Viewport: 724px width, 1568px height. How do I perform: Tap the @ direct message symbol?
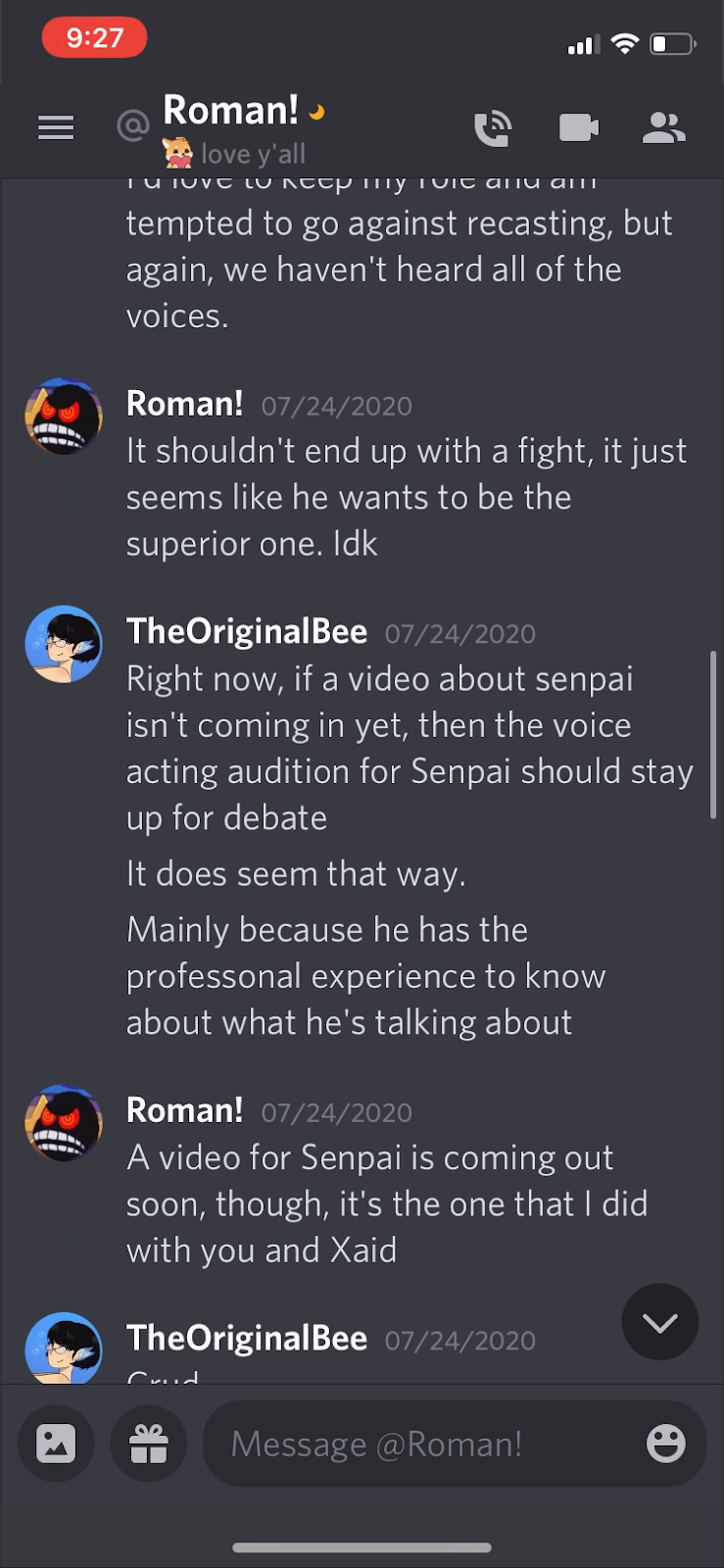pyautogui.click(x=132, y=124)
